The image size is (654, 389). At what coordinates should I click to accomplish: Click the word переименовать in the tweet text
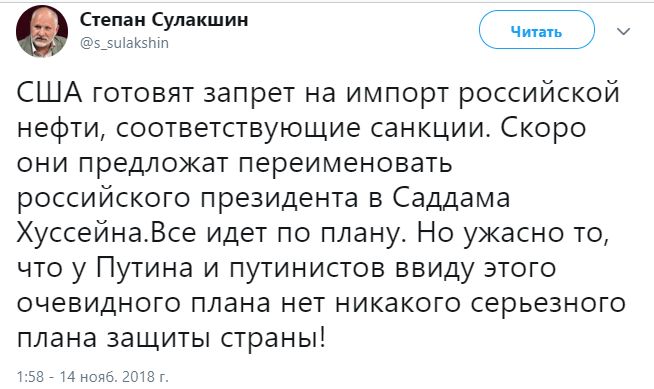345,163
